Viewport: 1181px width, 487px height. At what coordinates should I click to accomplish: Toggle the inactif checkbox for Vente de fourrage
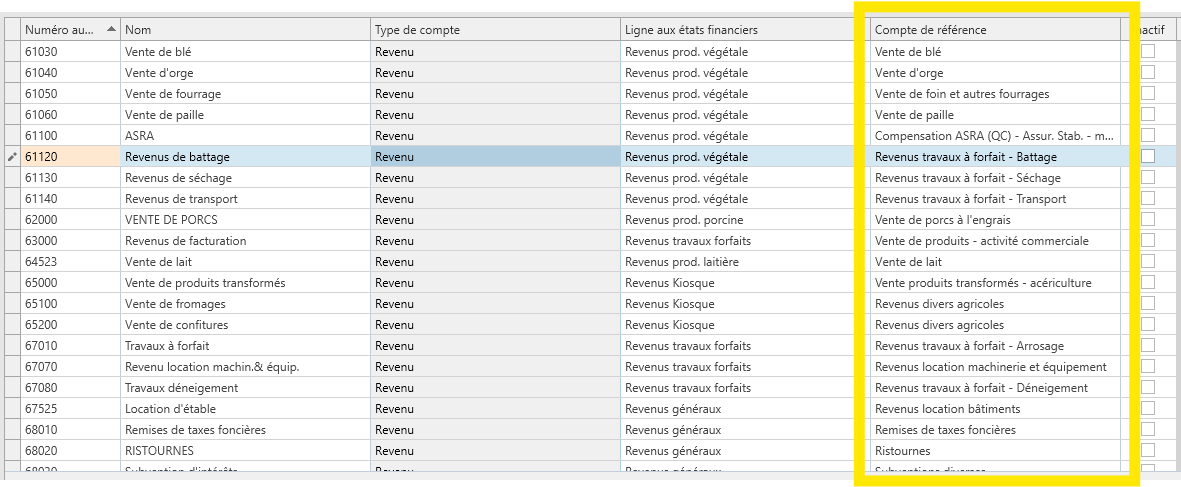click(x=1148, y=93)
